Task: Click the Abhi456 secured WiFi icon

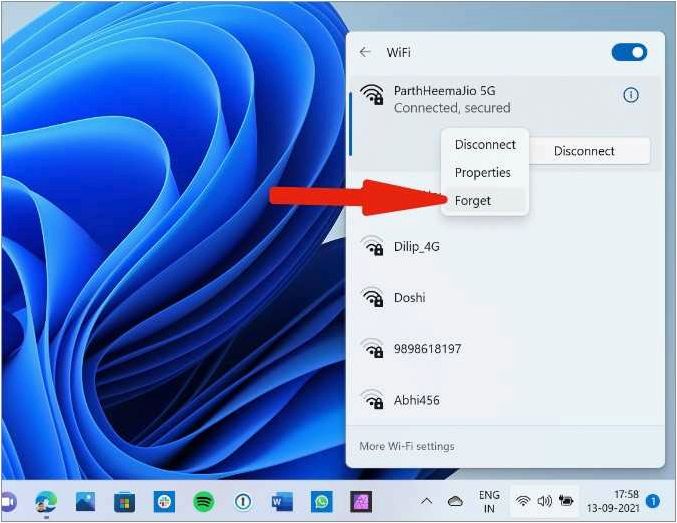Action: [x=372, y=399]
